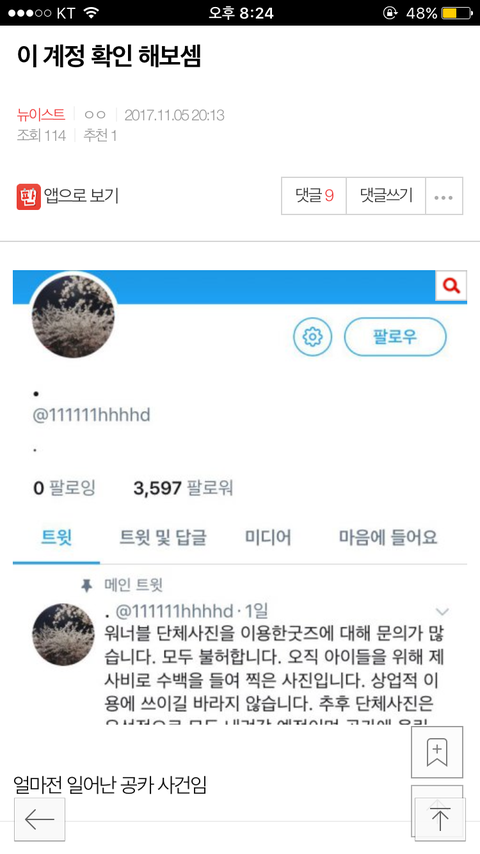This screenshot has height=854, width=480.
Task: Tap the @111111hhhhd handle in pinned tweet
Action: pos(174,611)
